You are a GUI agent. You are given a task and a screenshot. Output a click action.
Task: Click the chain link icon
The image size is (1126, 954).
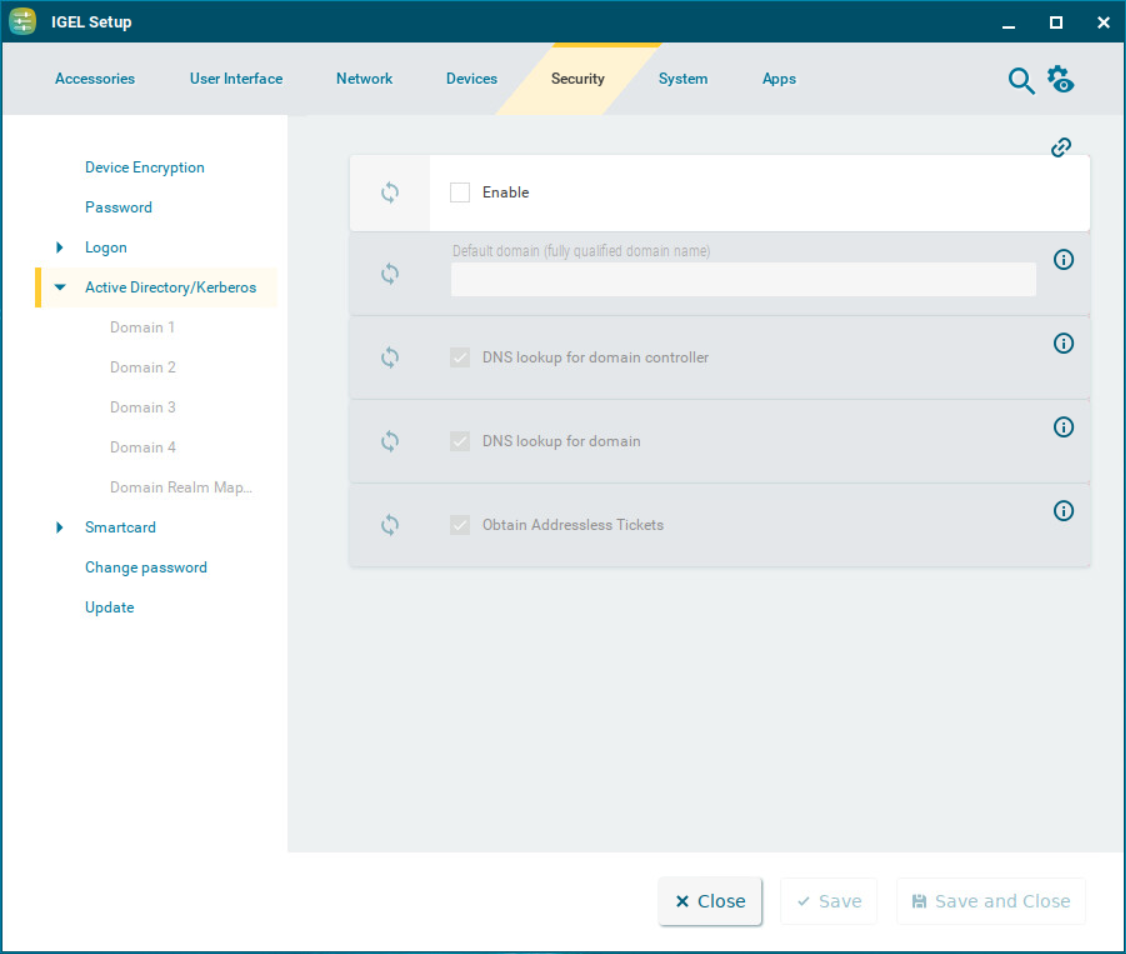(1061, 148)
